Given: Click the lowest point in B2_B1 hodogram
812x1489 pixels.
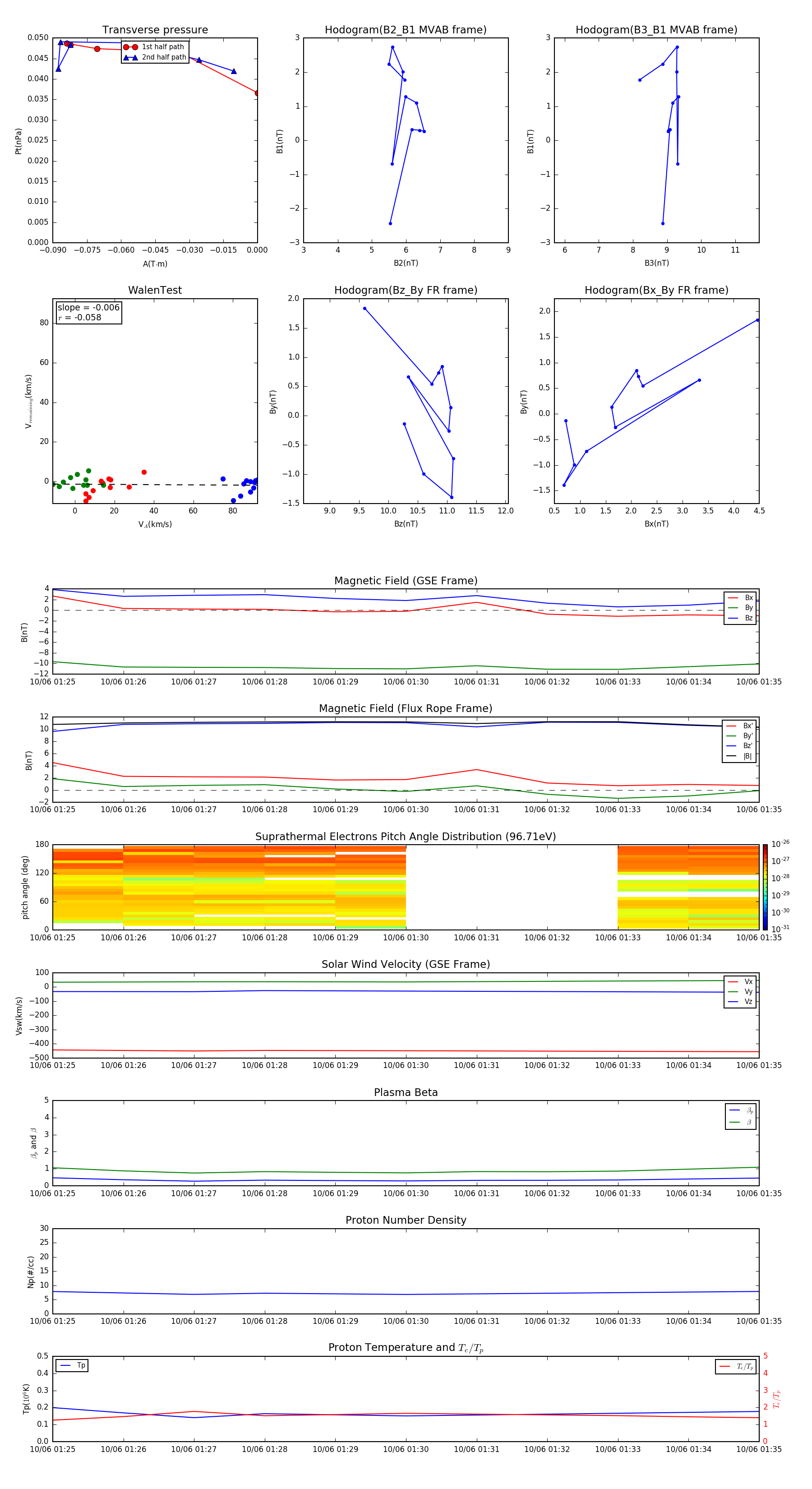Looking at the screenshot, I should pos(390,223).
